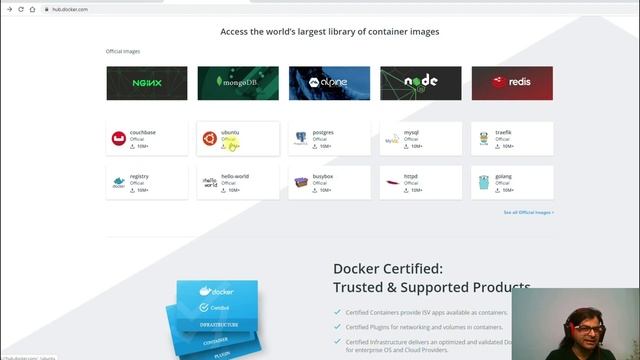This screenshot has width=640, height=360.
Task: Click the container images library heading
Action: [330, 31]
